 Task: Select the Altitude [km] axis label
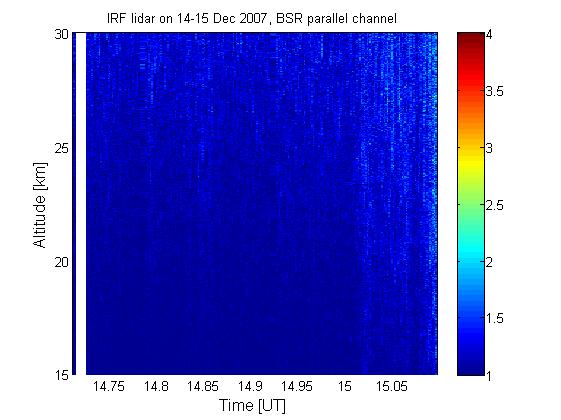(x=40, y=205)
